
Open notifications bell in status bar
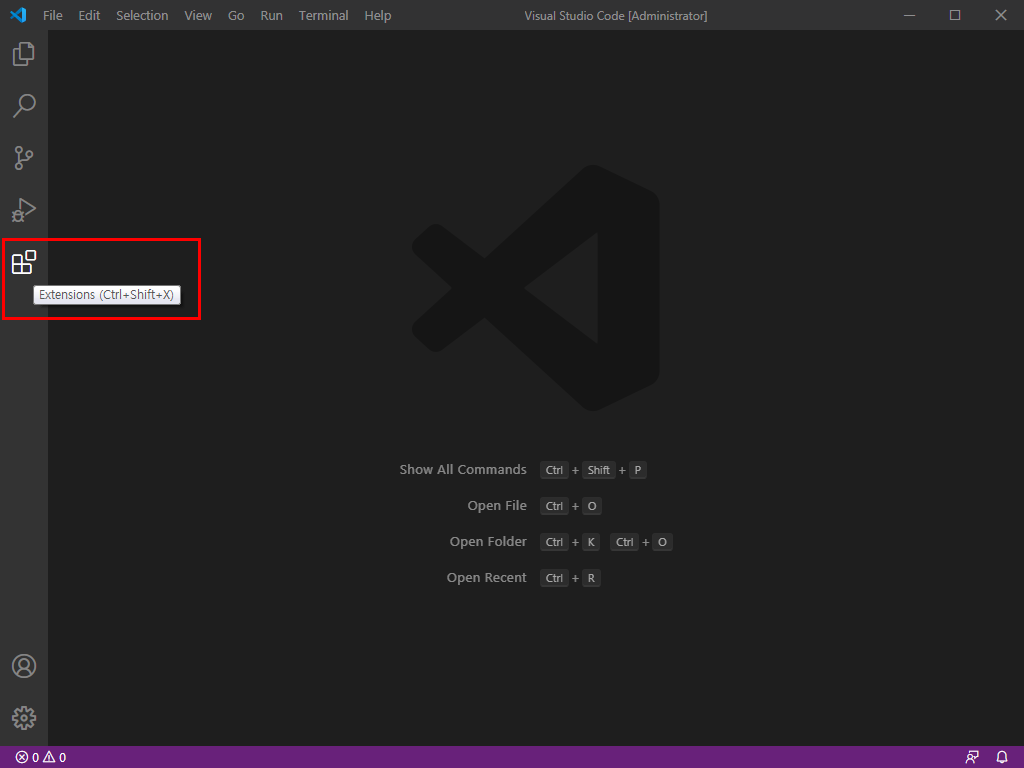1002,758
